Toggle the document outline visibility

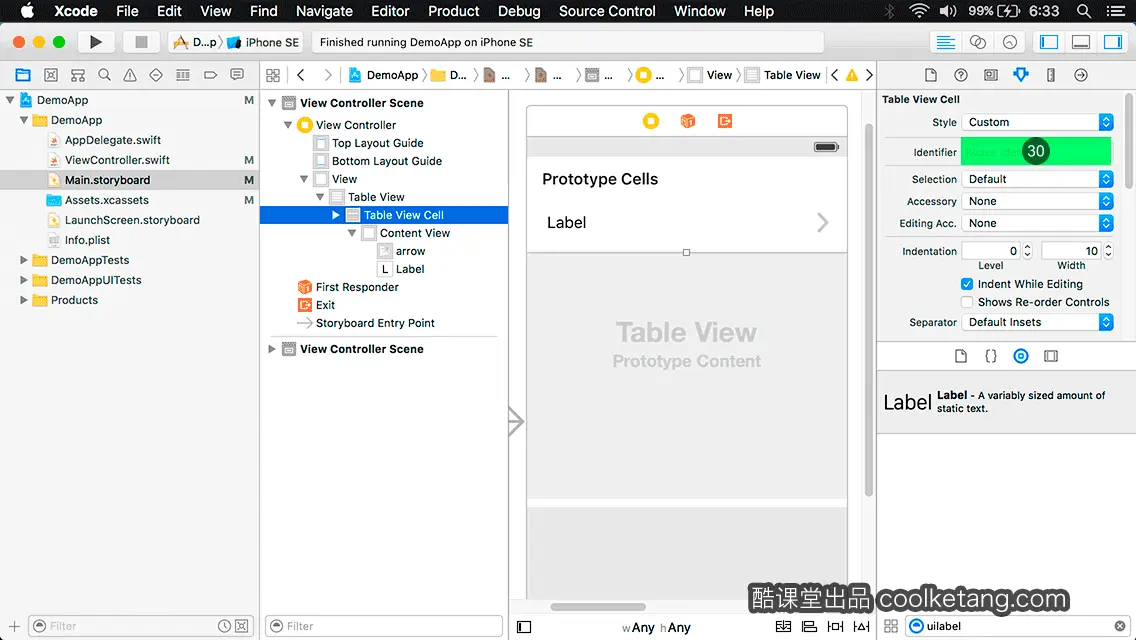point(524,627)
